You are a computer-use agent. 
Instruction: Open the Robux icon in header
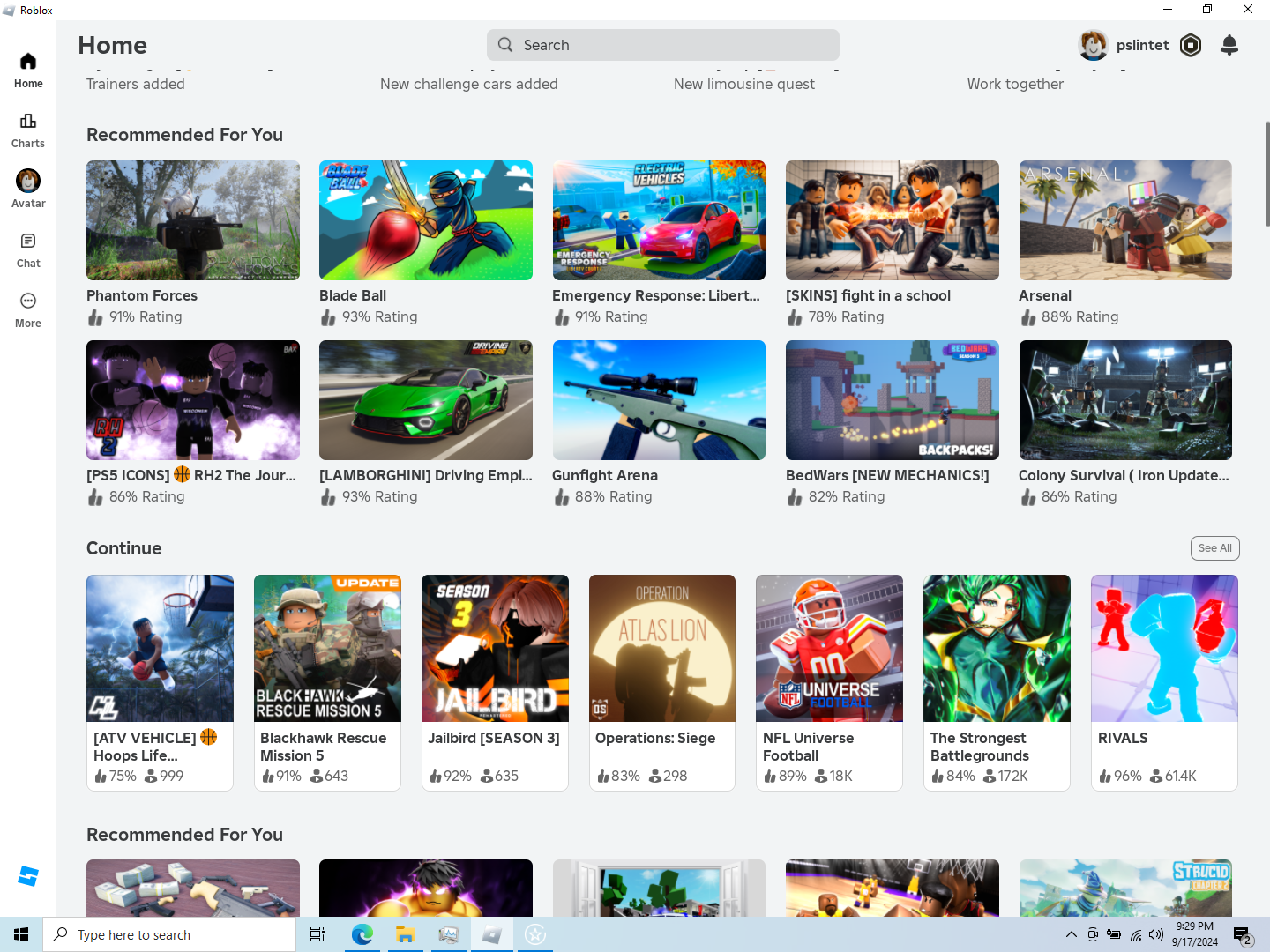coord(1191,45)
